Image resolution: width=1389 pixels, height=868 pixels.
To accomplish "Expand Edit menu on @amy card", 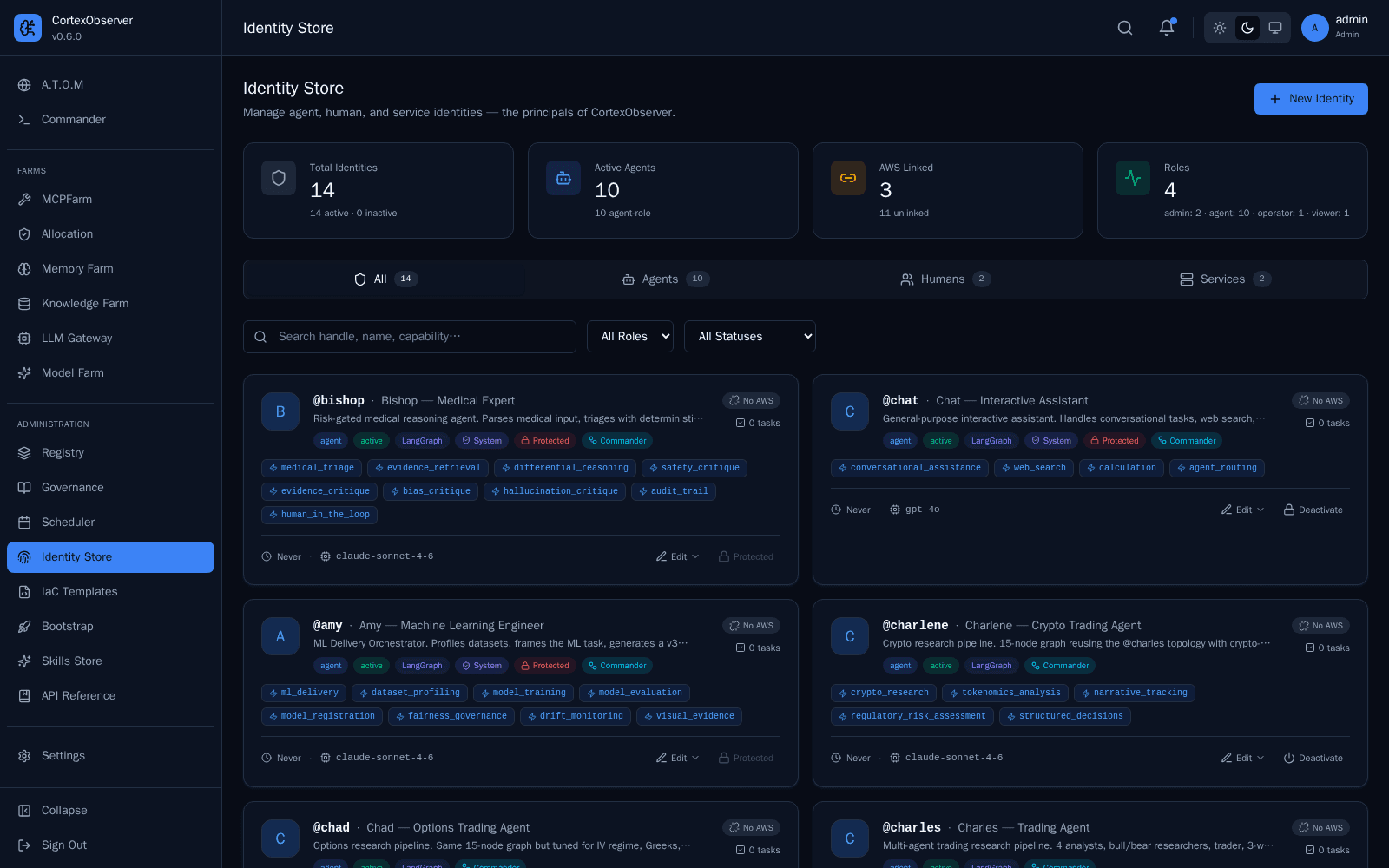I will (677, 758).
